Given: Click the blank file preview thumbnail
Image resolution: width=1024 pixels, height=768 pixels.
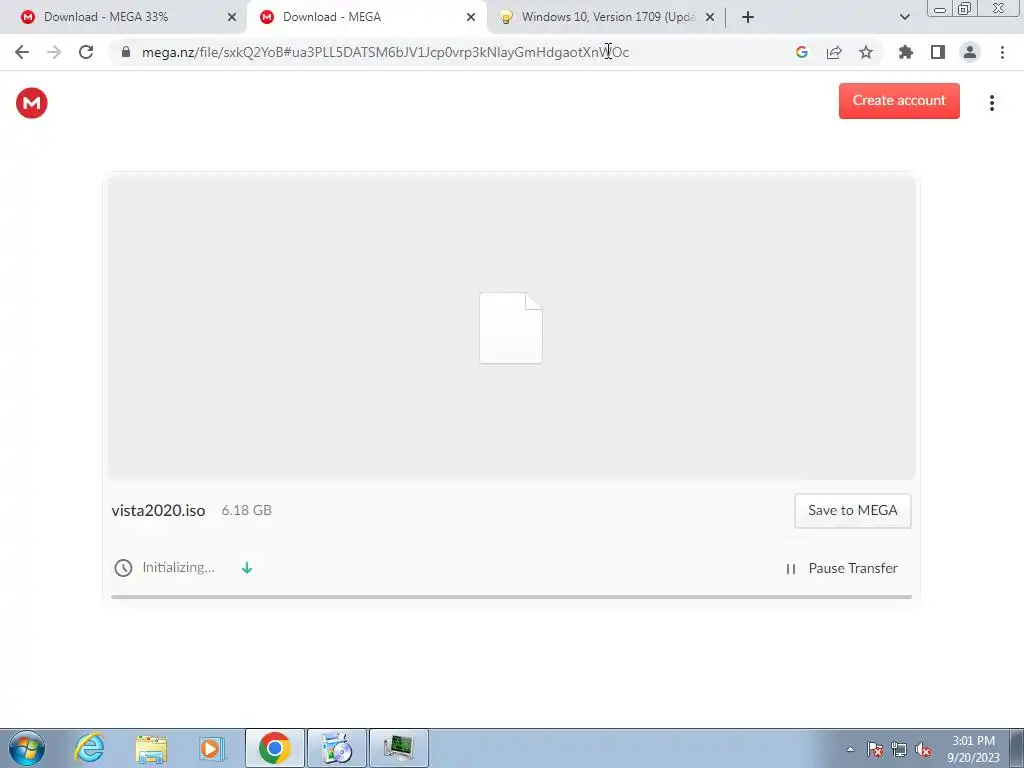Looking at the screenshot, I should (x=511, y=327).
